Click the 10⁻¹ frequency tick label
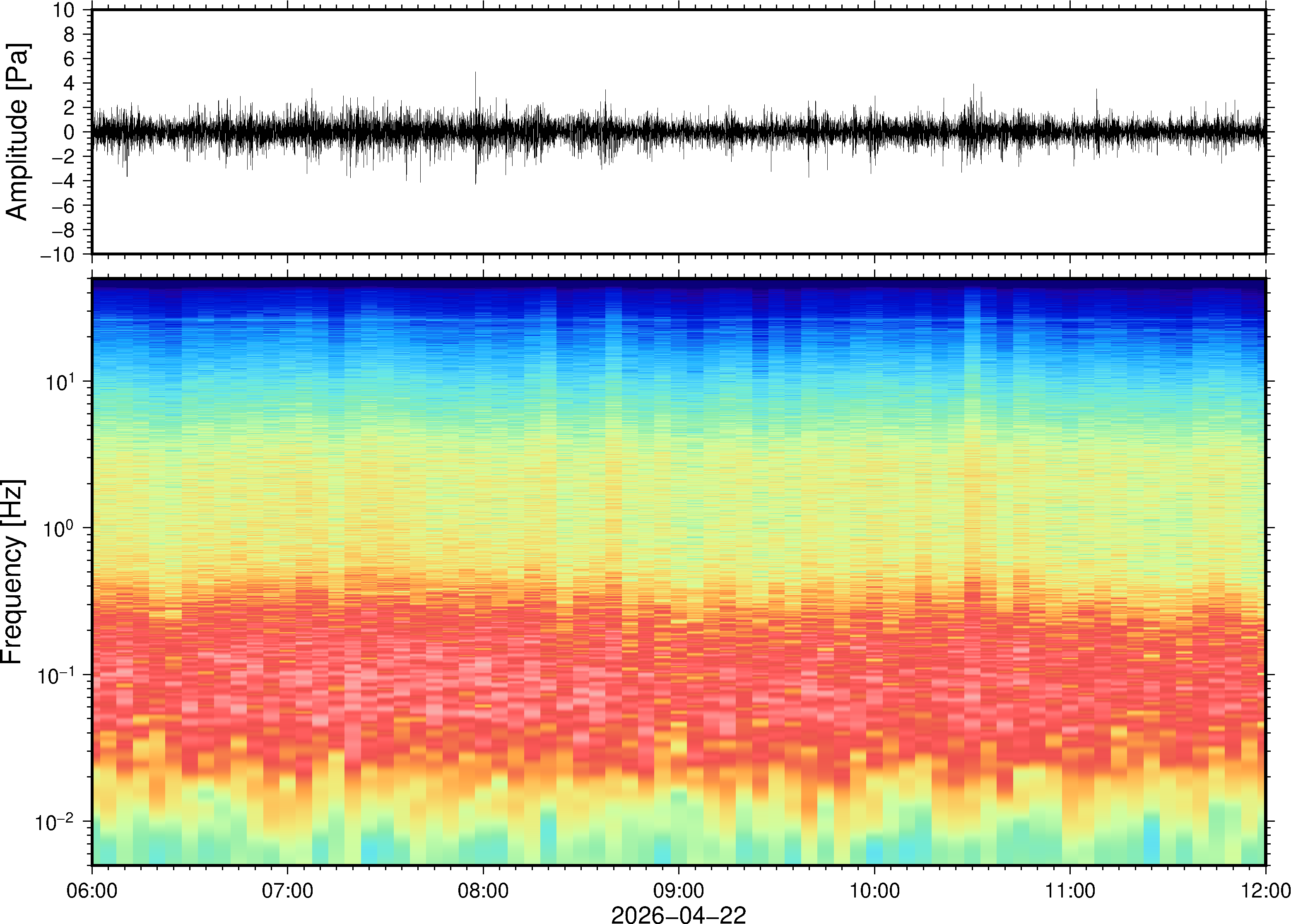 (55, 675)
